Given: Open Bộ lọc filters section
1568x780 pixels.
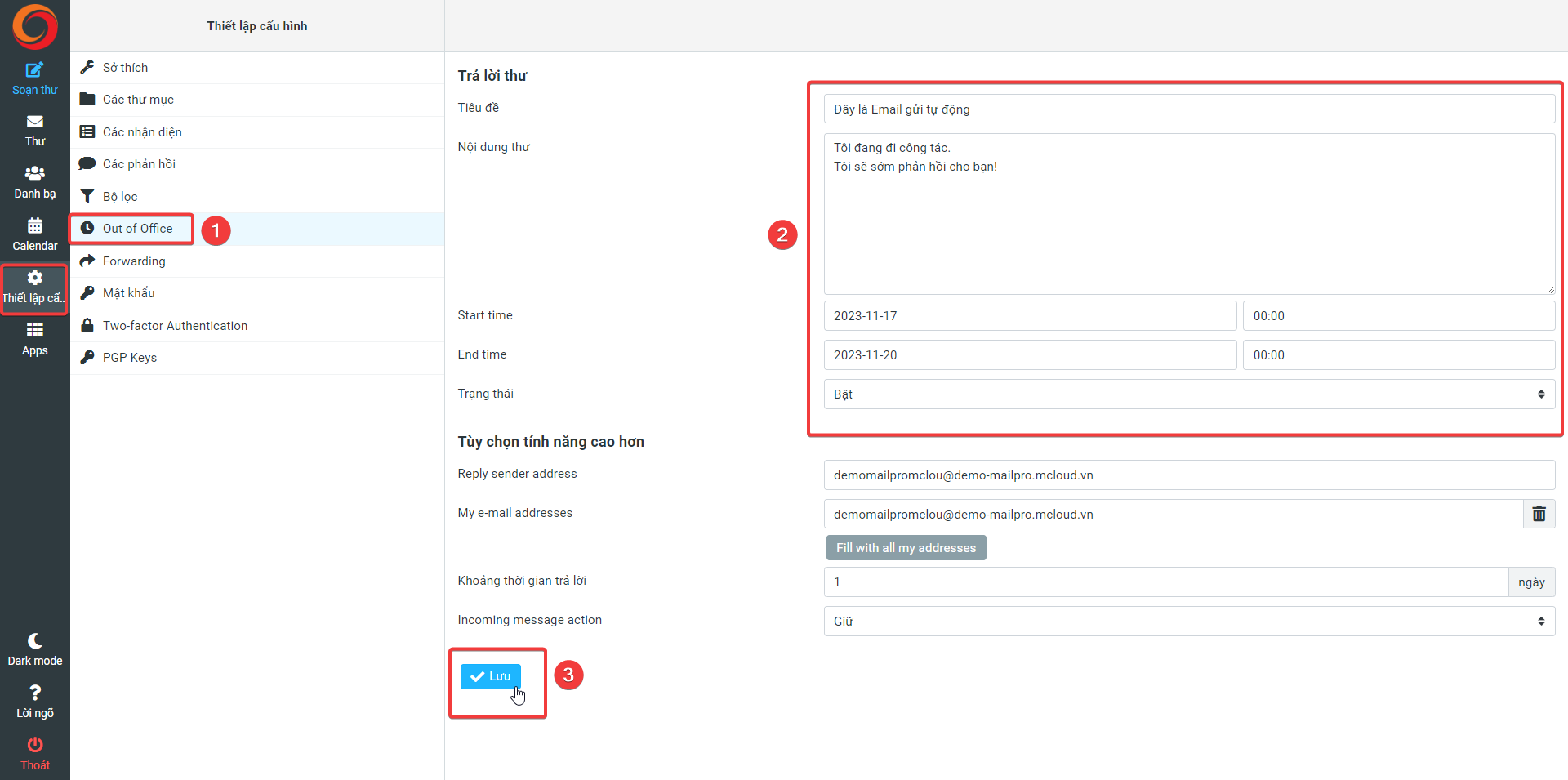Looking at the screenshot, I should (x=257, y=197).
